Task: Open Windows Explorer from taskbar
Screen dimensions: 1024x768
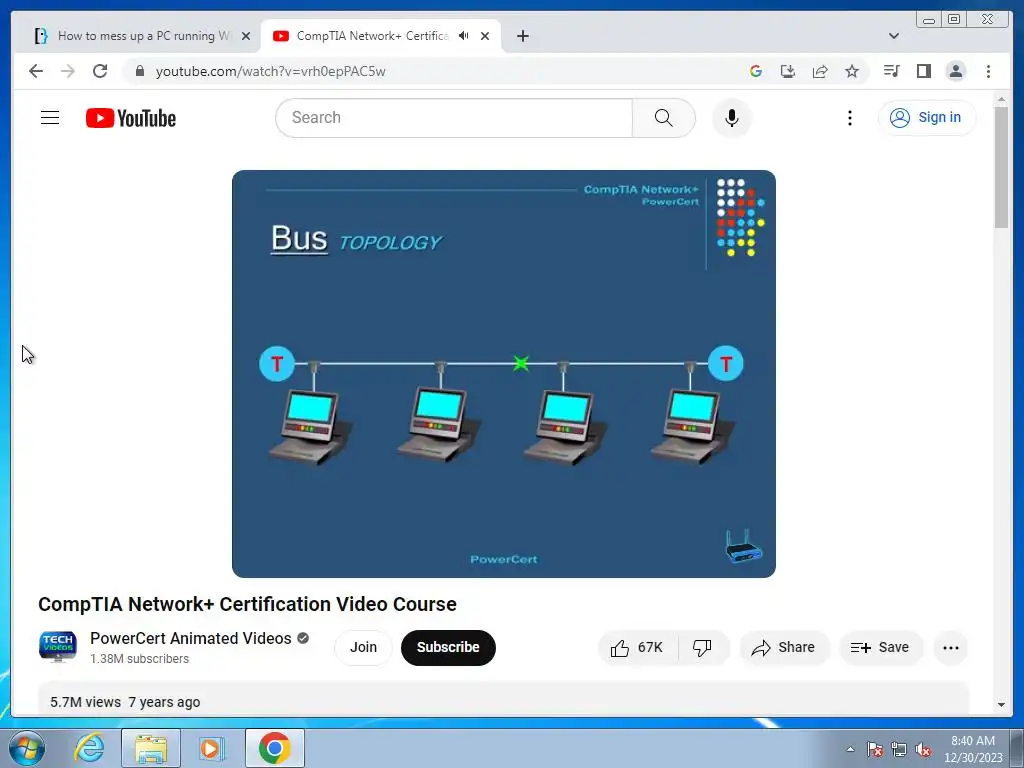Action: point(151,748)
